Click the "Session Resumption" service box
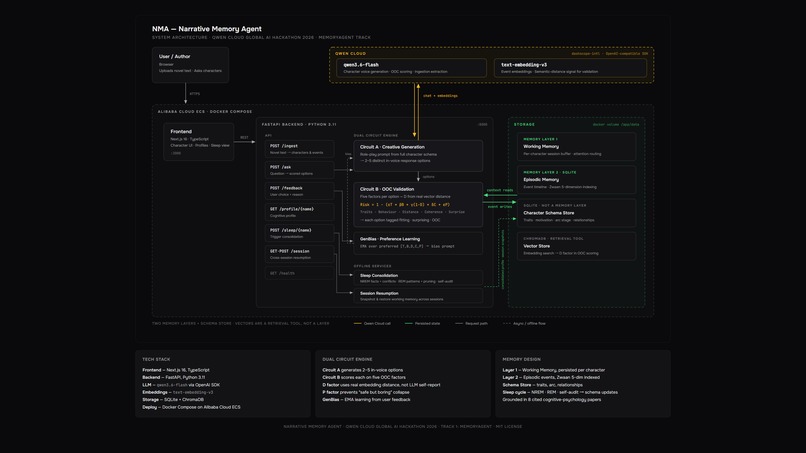 (418, 296)
